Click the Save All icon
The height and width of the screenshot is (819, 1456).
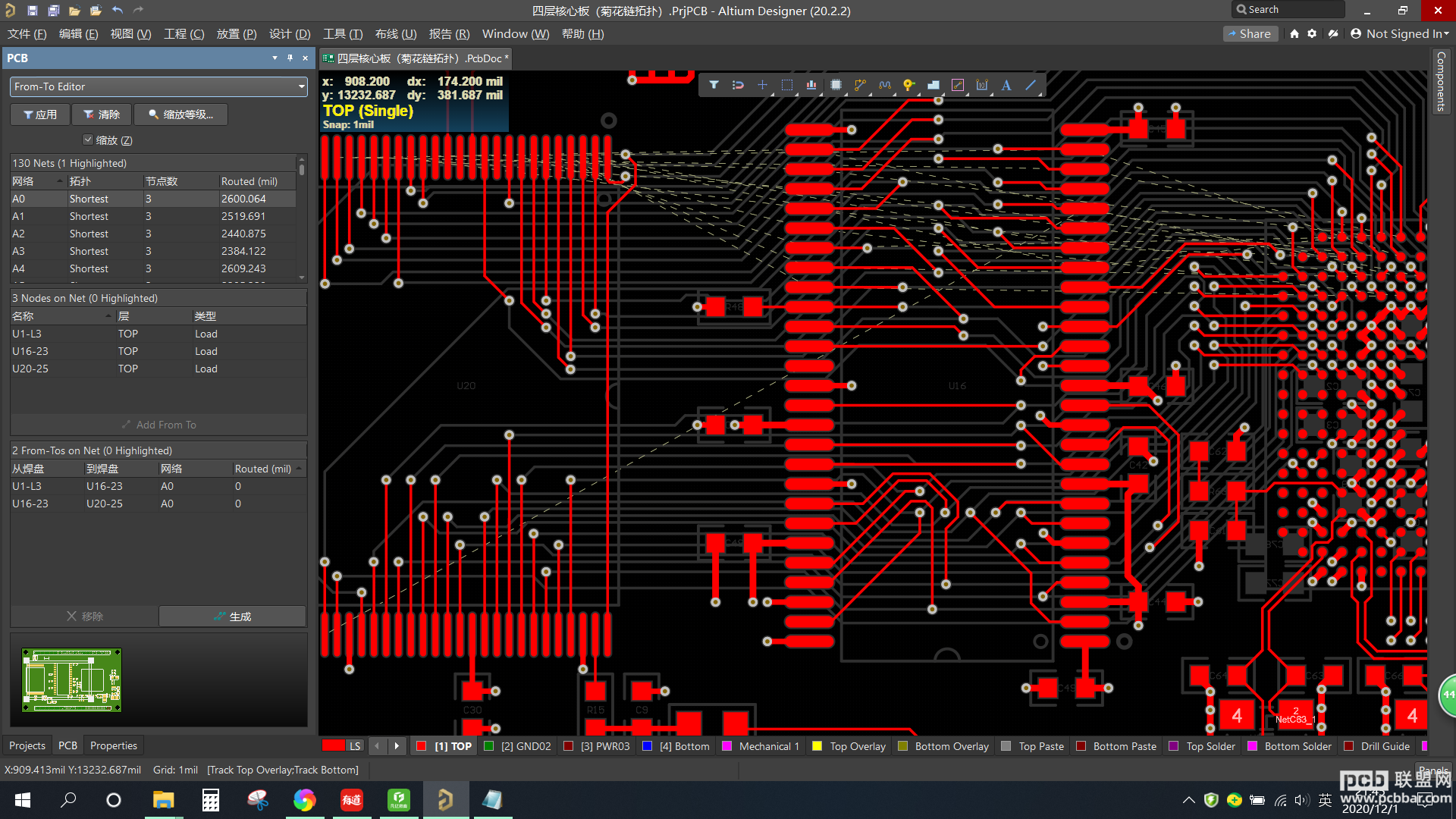[53, 11]
